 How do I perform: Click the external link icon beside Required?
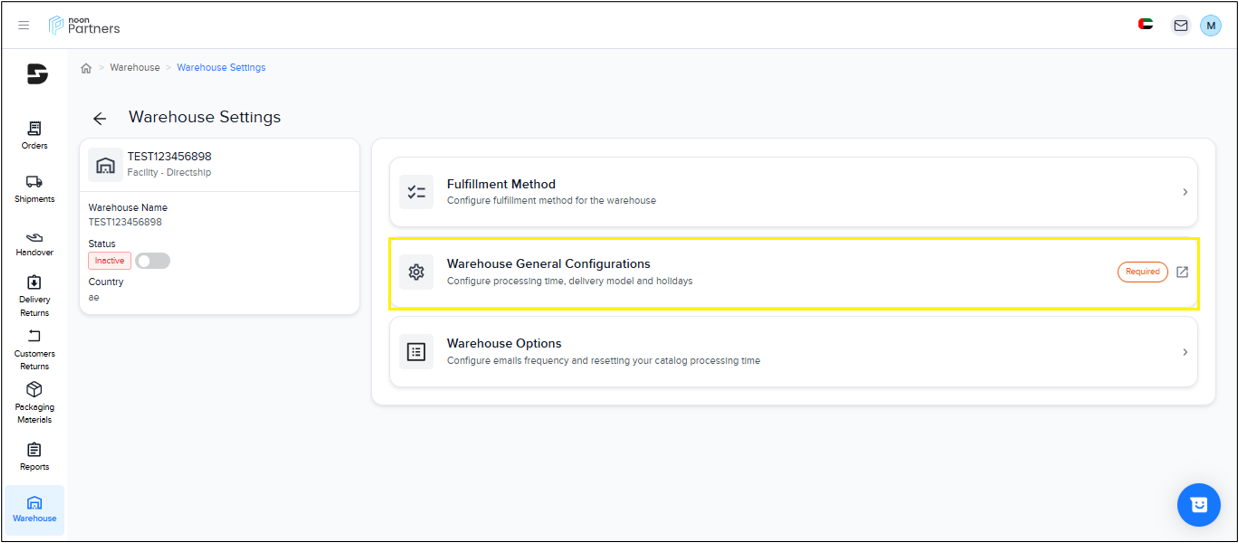(x=1182, y=272)
